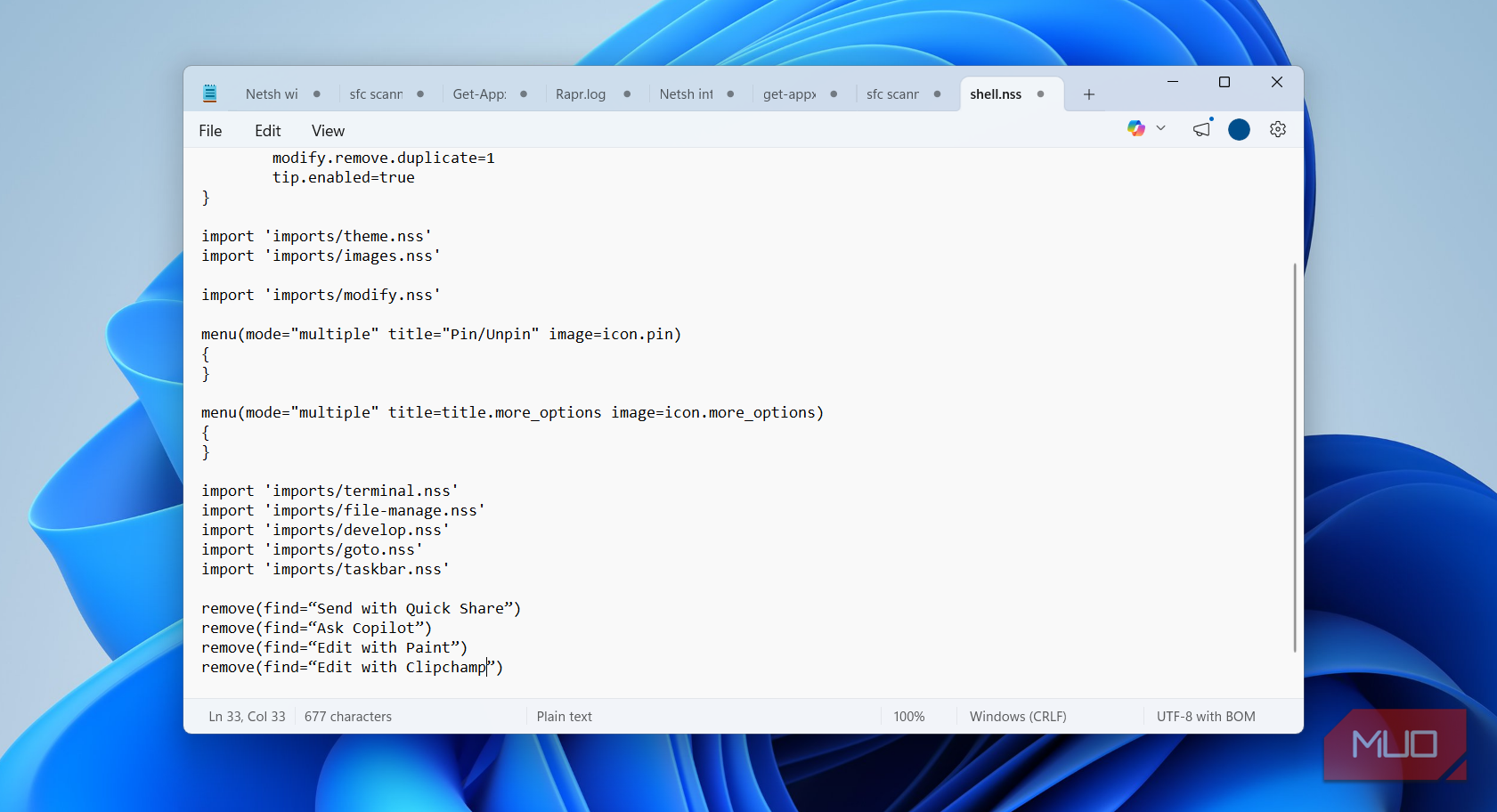Viewport: 1497px width, 812px height.
Task: Open the File menu
Action: point(210,131)
